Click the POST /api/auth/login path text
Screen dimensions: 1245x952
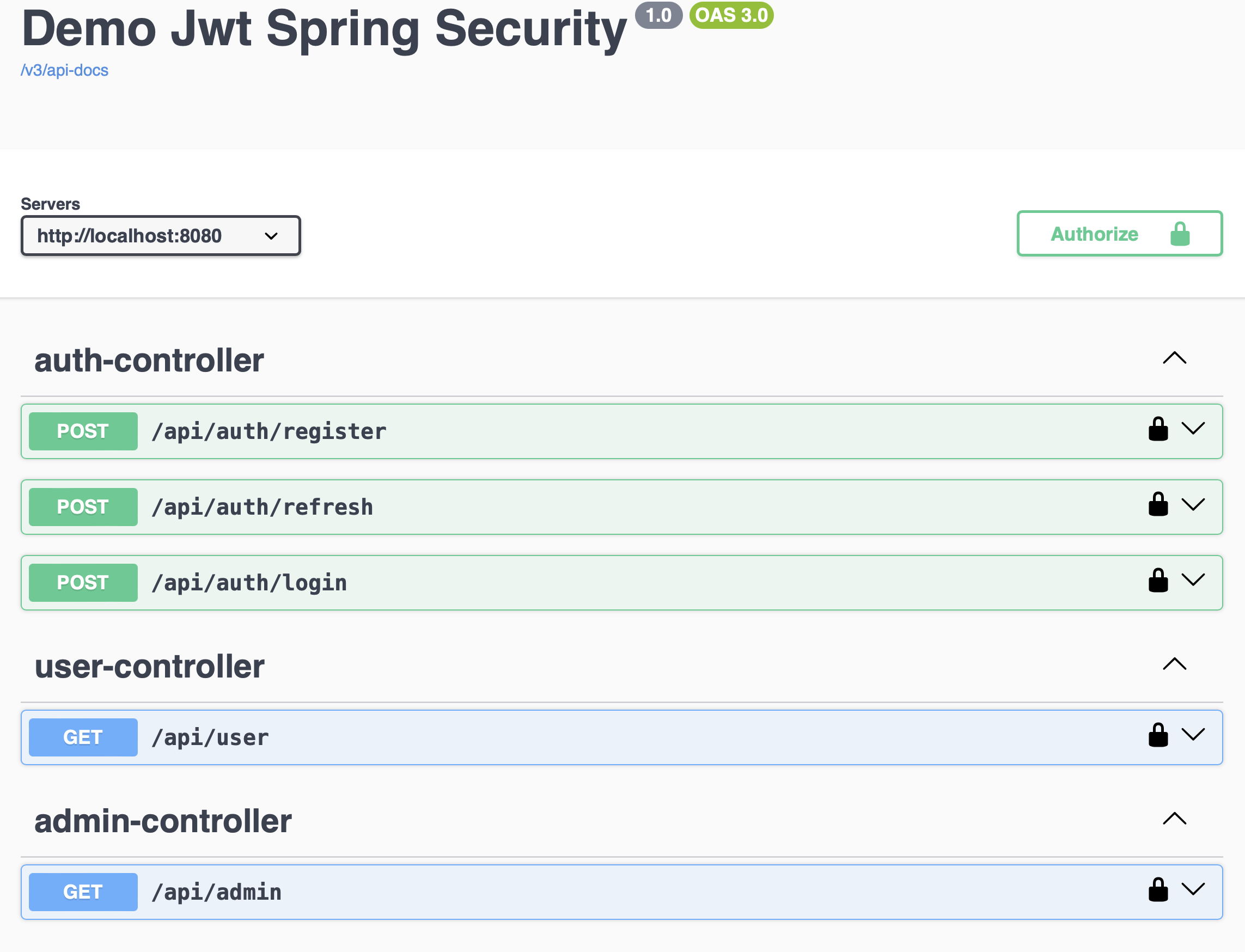coord(249,583)
